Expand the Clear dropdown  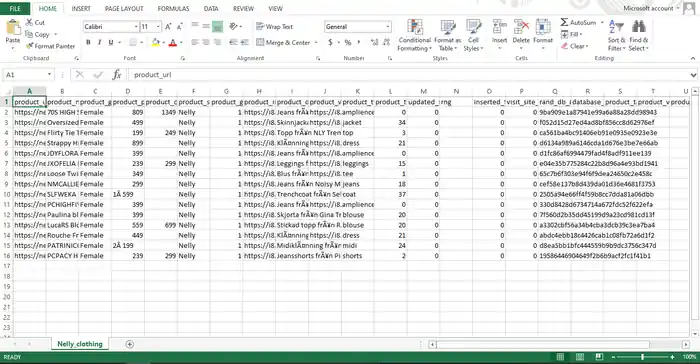pyautogui.click(x=587, y=46)
